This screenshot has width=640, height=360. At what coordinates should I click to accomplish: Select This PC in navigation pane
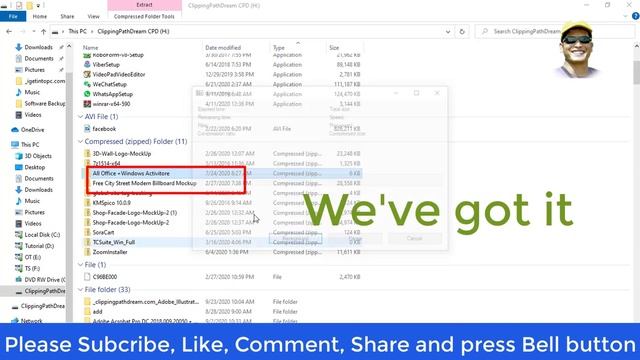point(30,144)
